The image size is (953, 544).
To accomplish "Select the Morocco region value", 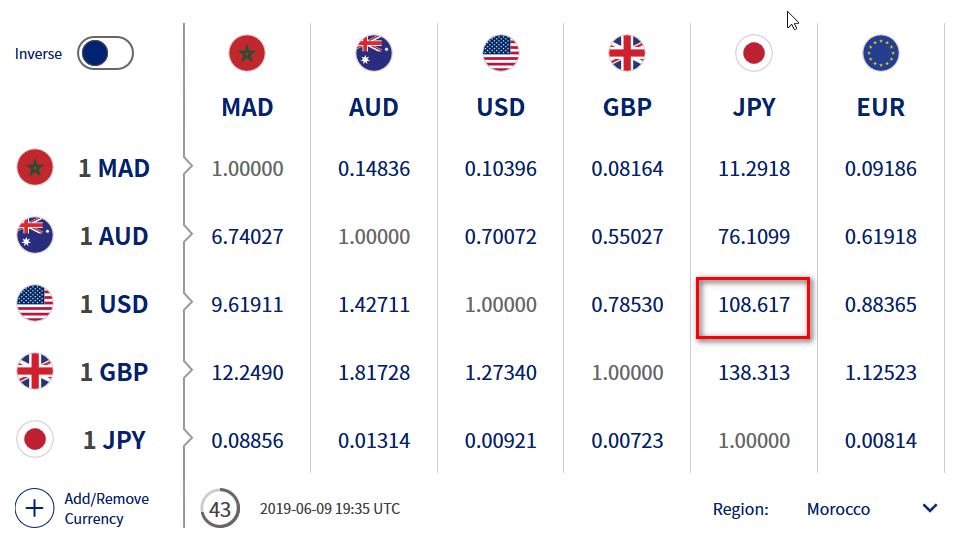I will (838, 509).
